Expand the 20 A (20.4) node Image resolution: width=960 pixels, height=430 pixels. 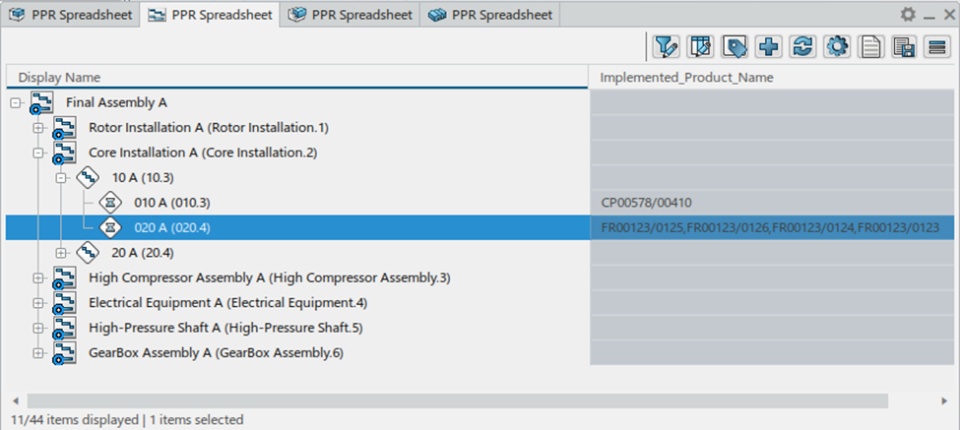62,252
